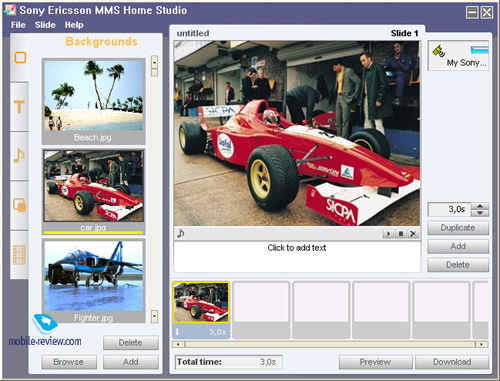Viewport: 500px width, 381px height.
Task: Decrease slide duration with down arrow
Action: (x=480, y=213)
